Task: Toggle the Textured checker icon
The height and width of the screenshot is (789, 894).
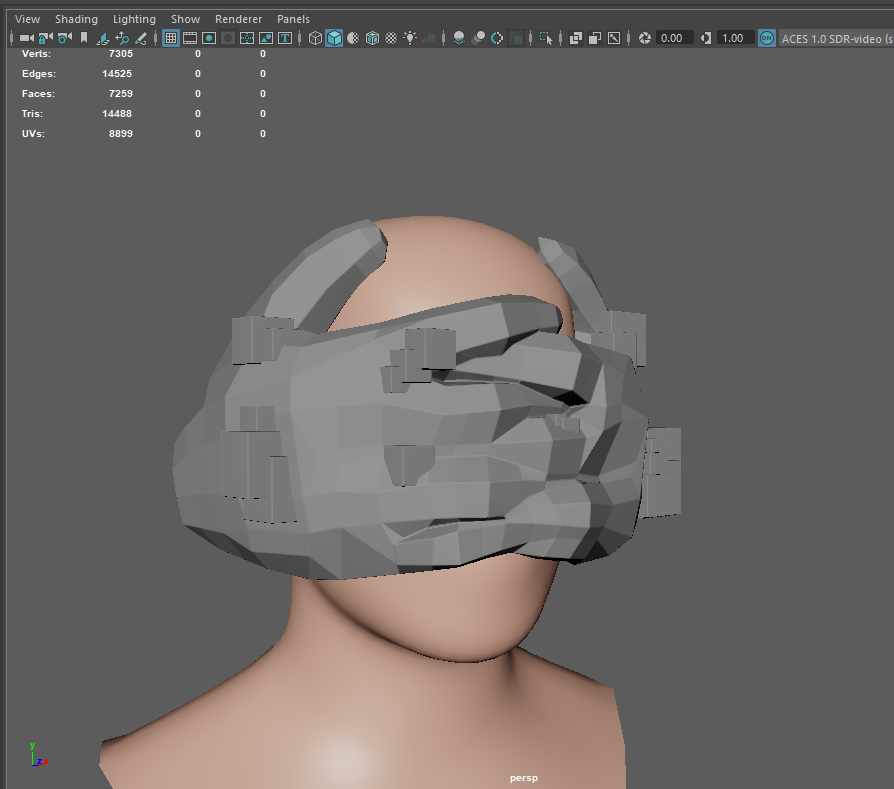Action: (391, 38)
